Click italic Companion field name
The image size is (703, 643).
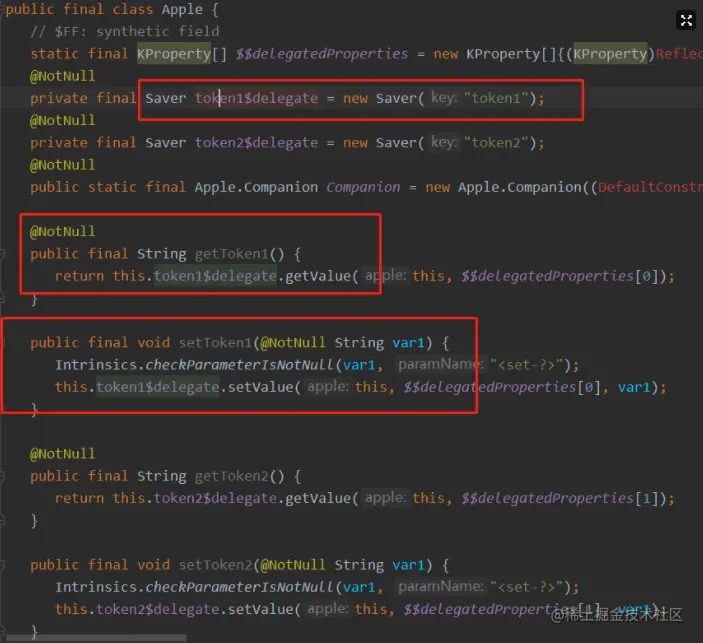coord(363,187)
